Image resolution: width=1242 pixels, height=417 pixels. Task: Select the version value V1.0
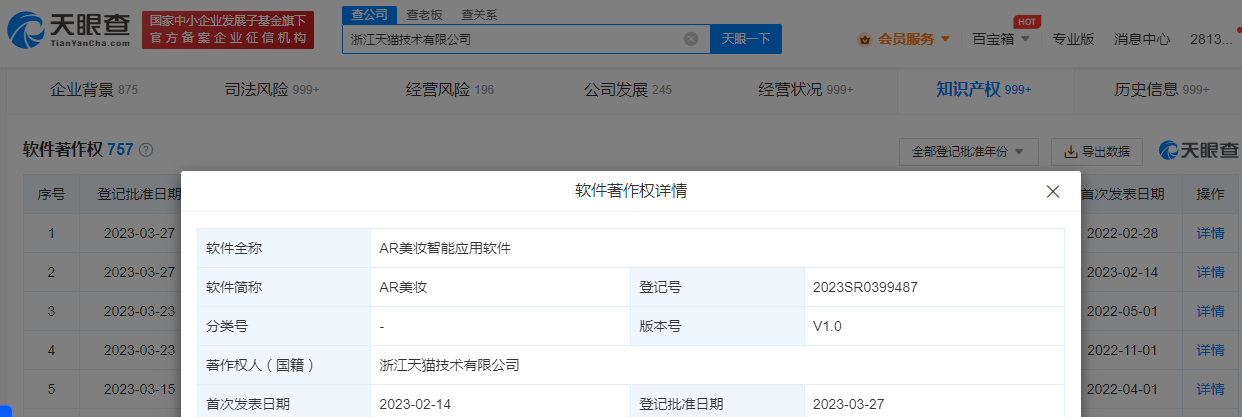point(829,326)
